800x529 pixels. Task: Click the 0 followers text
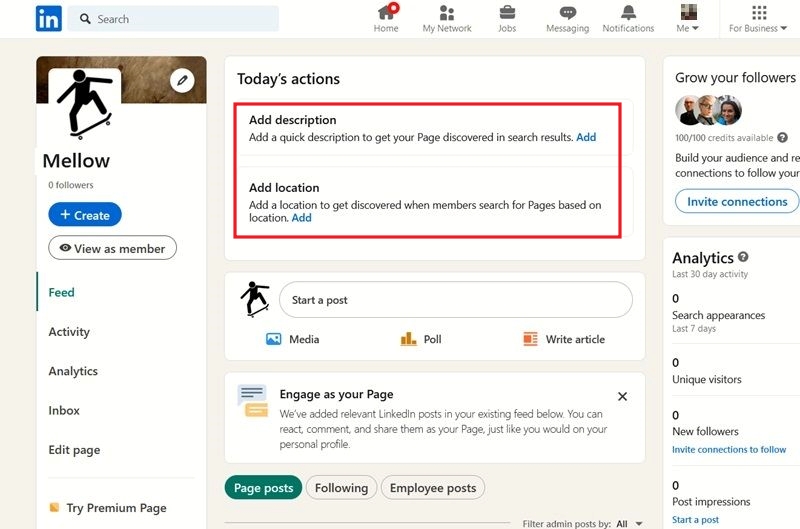click(71, 185)
